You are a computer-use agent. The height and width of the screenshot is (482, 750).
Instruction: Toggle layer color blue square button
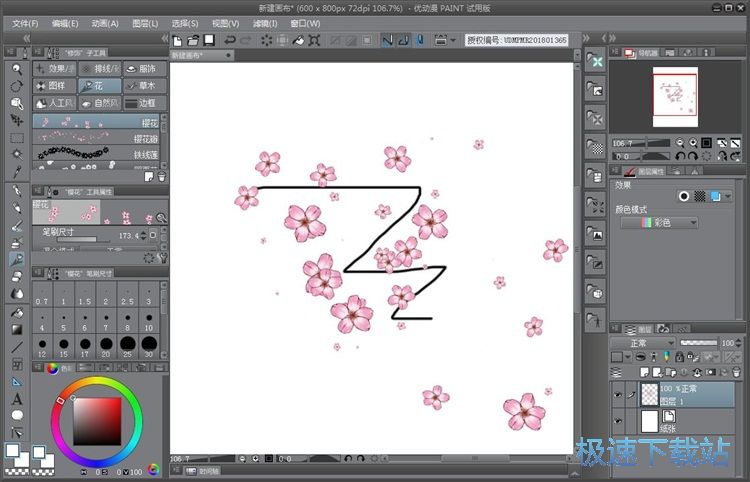[716, 196]
